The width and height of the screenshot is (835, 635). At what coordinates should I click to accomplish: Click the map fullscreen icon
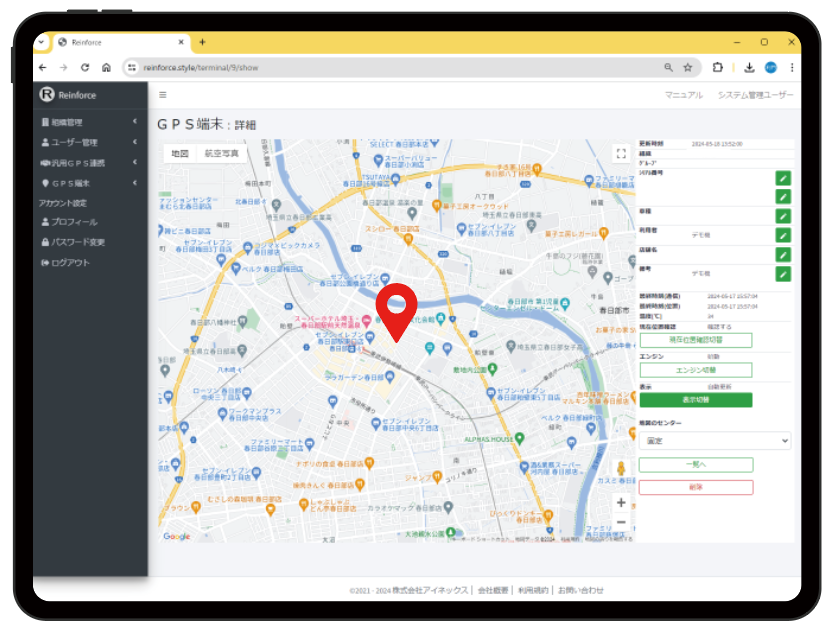(620, 154)
